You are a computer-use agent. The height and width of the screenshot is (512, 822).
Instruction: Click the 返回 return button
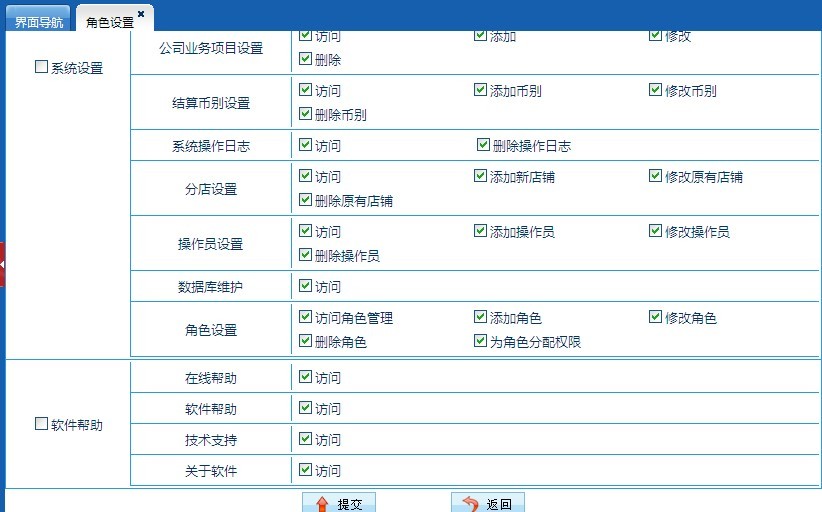pyautogui.click(x=488, y=504)
